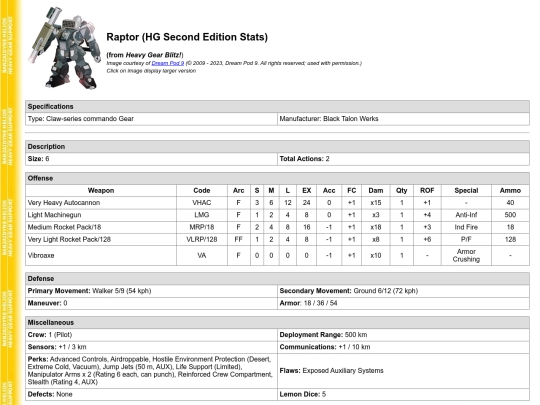Select the Description section header
Viewport: 540px width, 405px height.
(x=277, y=146)
